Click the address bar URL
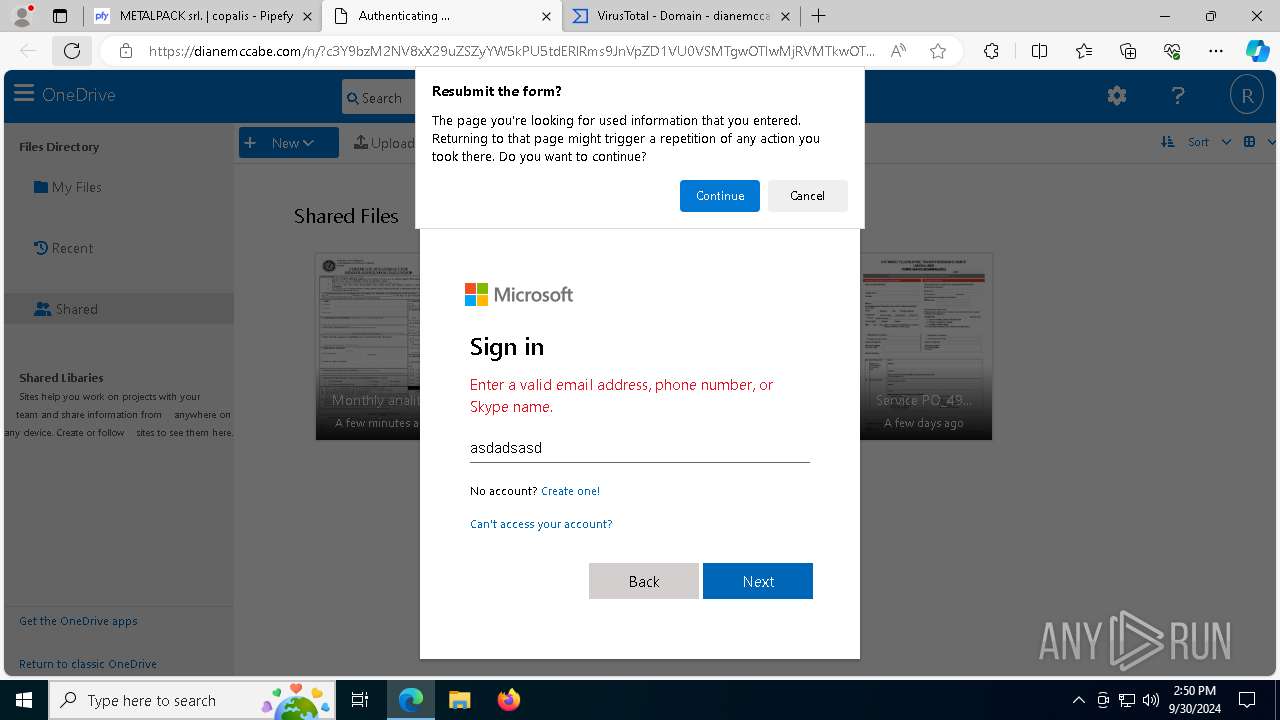The image size is (1280, 720). [511, 51]
